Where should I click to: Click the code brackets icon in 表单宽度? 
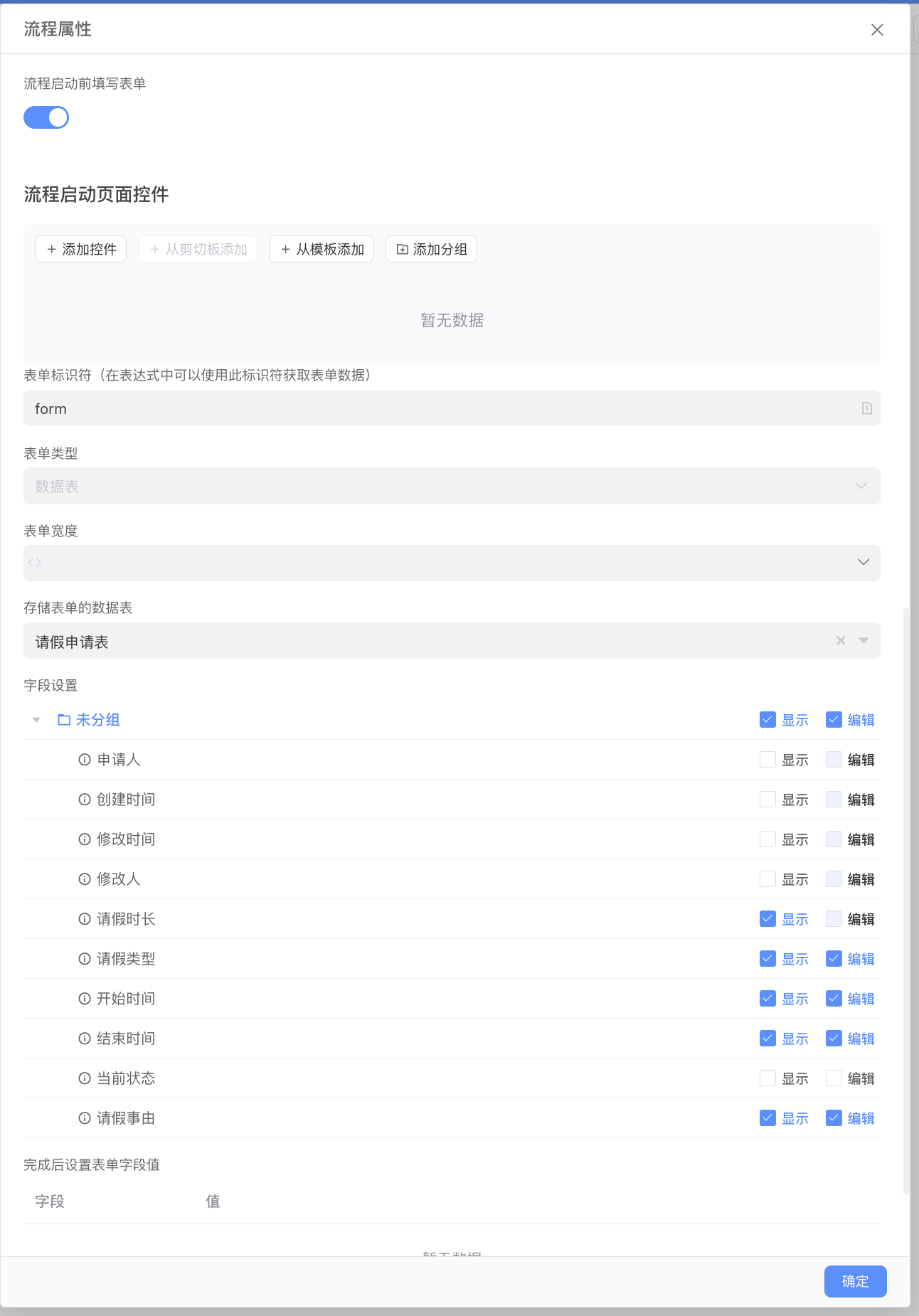[x=35, y=563]
